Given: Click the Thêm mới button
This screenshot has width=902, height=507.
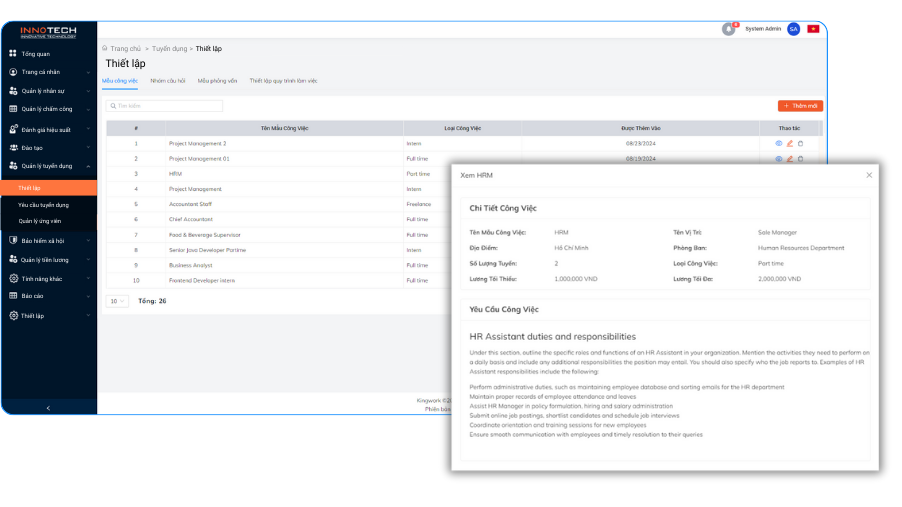Looking at the screenshot, I should pyautogui.click(x=800, y=105).
